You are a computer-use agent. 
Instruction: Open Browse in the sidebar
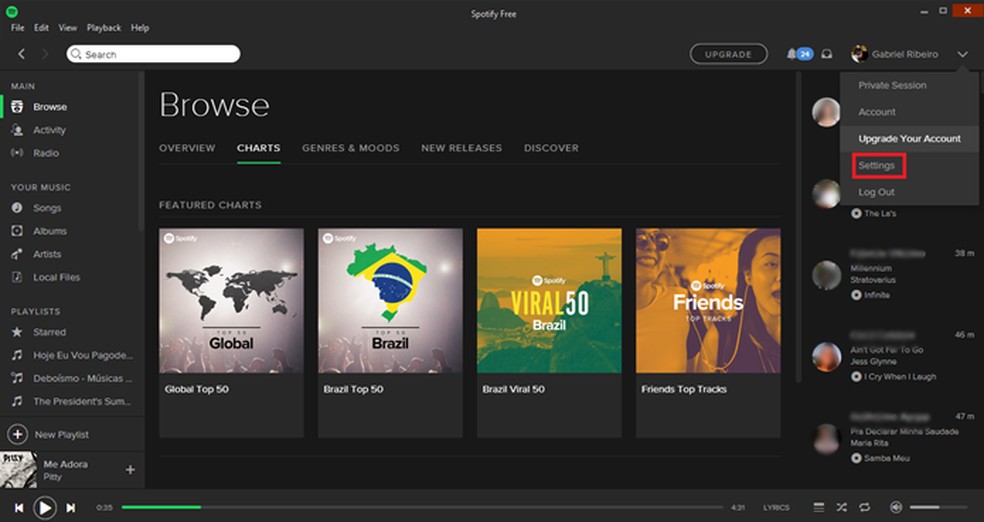point(50,107)
